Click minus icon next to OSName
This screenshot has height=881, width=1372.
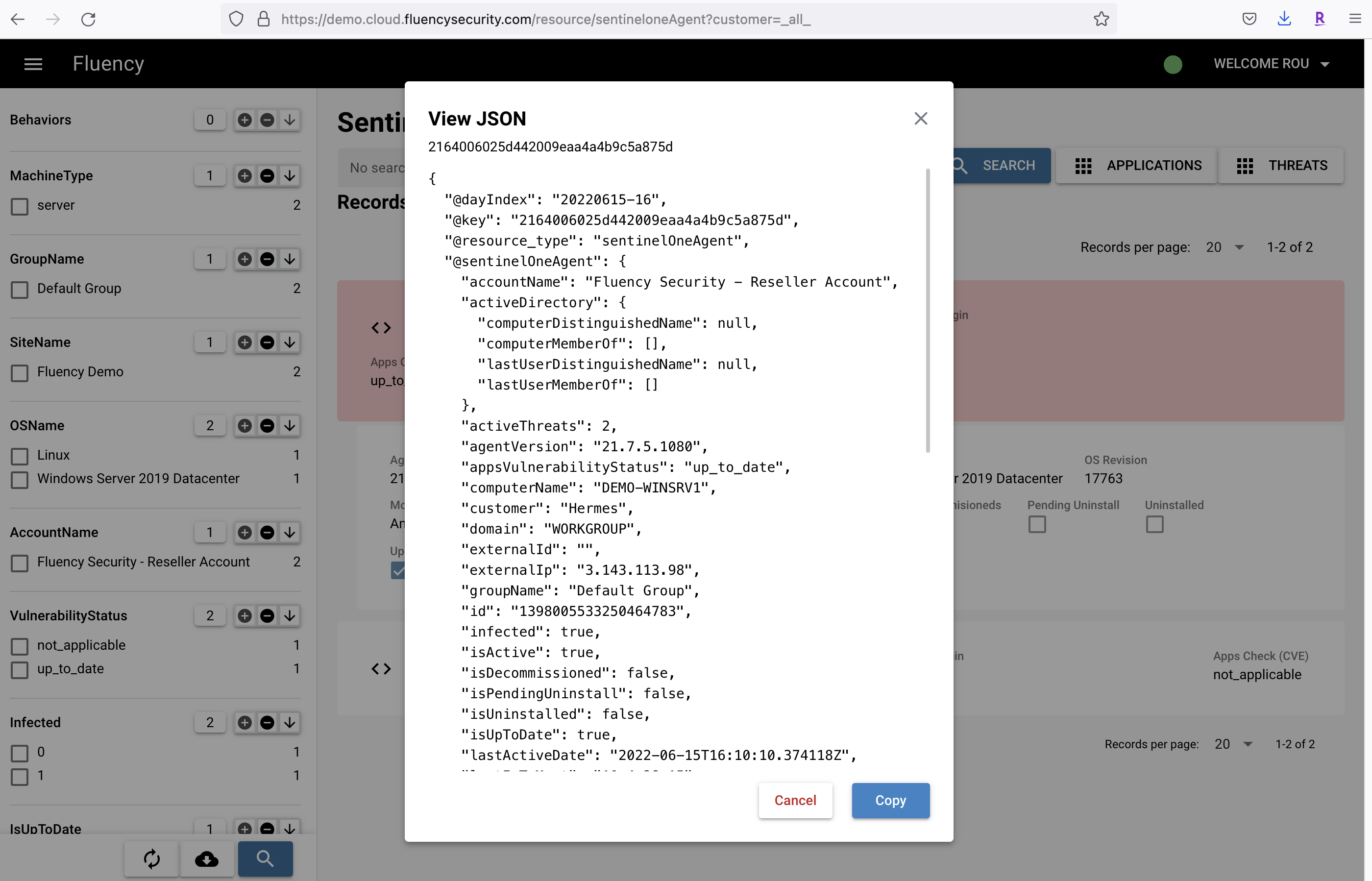point(267,426)
